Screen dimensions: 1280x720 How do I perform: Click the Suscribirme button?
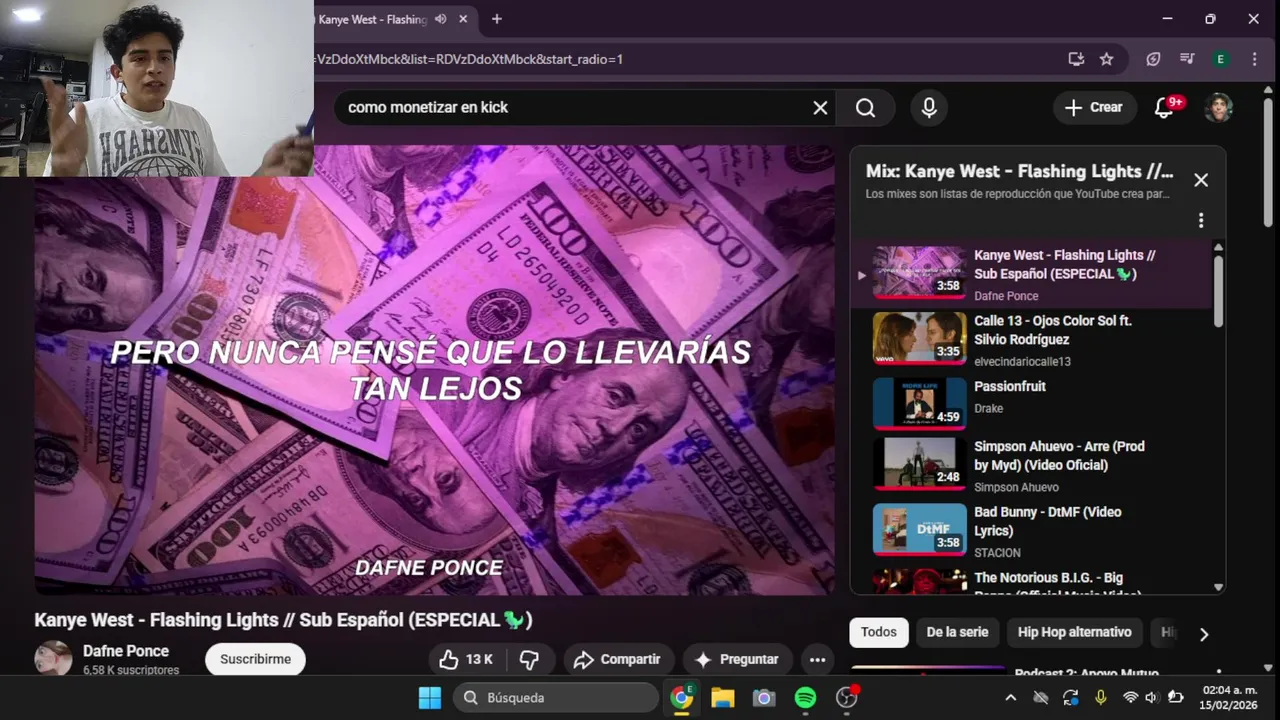[255, 659]
